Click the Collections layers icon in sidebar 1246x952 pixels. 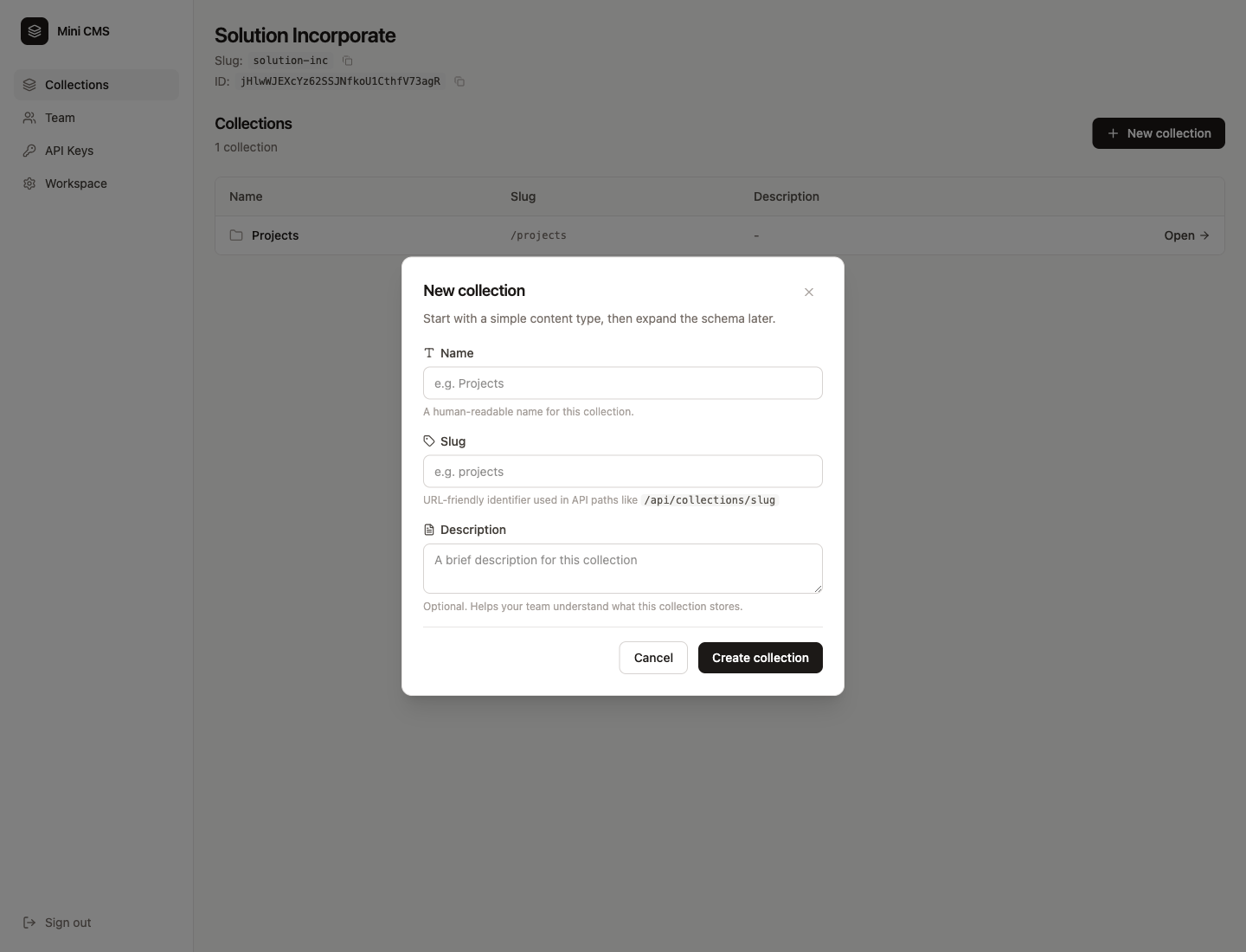[x=29, y=85]
